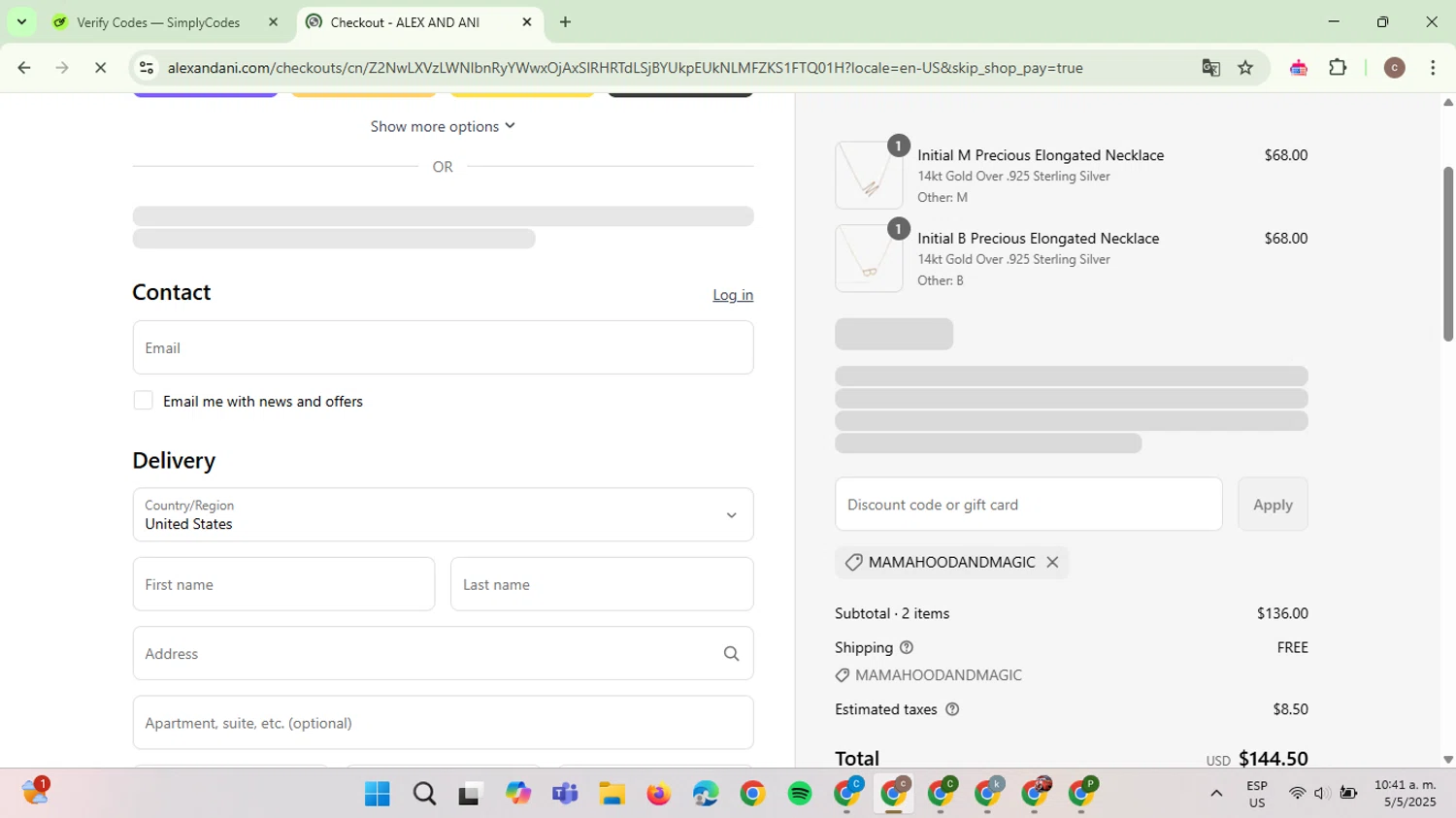
Task: Open the battery status icon
Action: click(x=1348, y=794)
